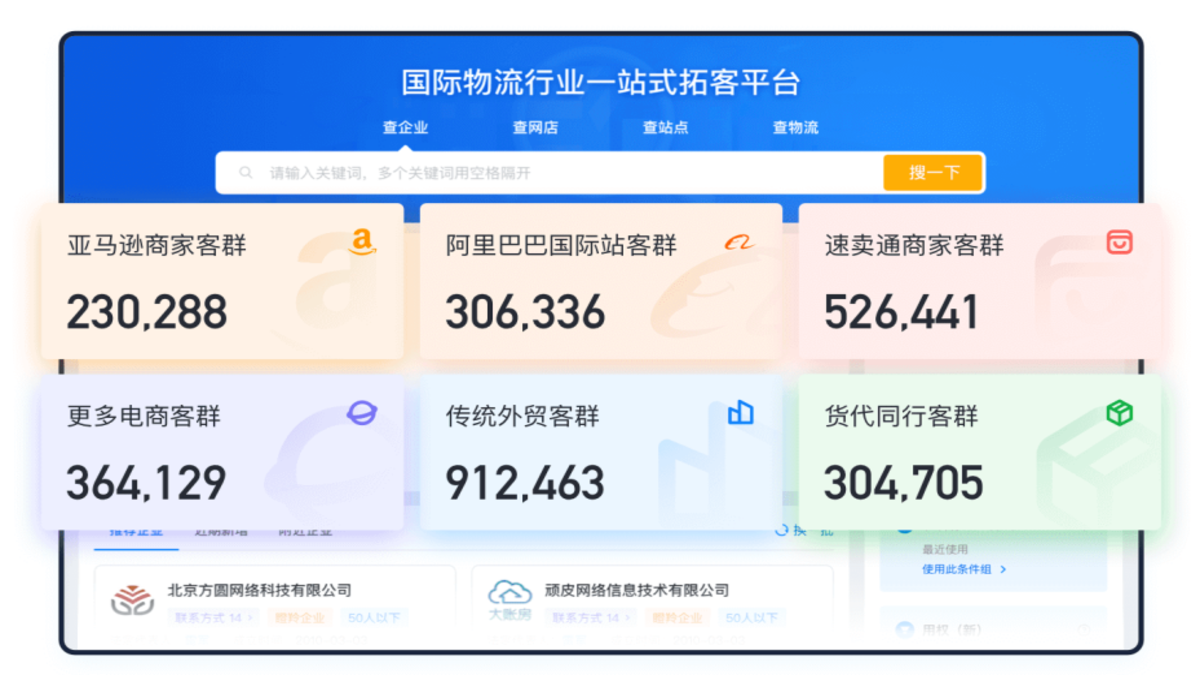This screenshot has width=1200, height=675.
Task: Click the purple planet icon
Action: pyautogui.click(x=361, y=412)
